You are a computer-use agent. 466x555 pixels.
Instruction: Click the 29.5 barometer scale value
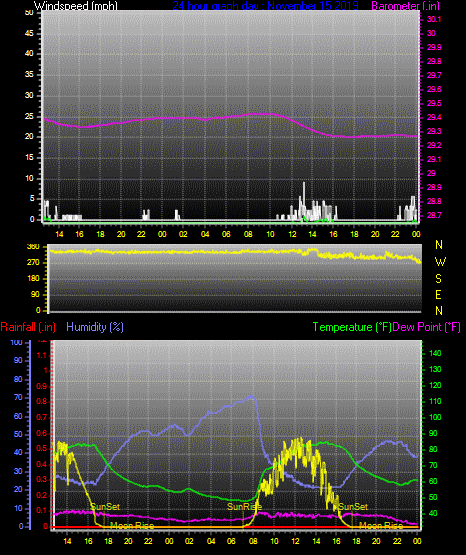[434, 103]
